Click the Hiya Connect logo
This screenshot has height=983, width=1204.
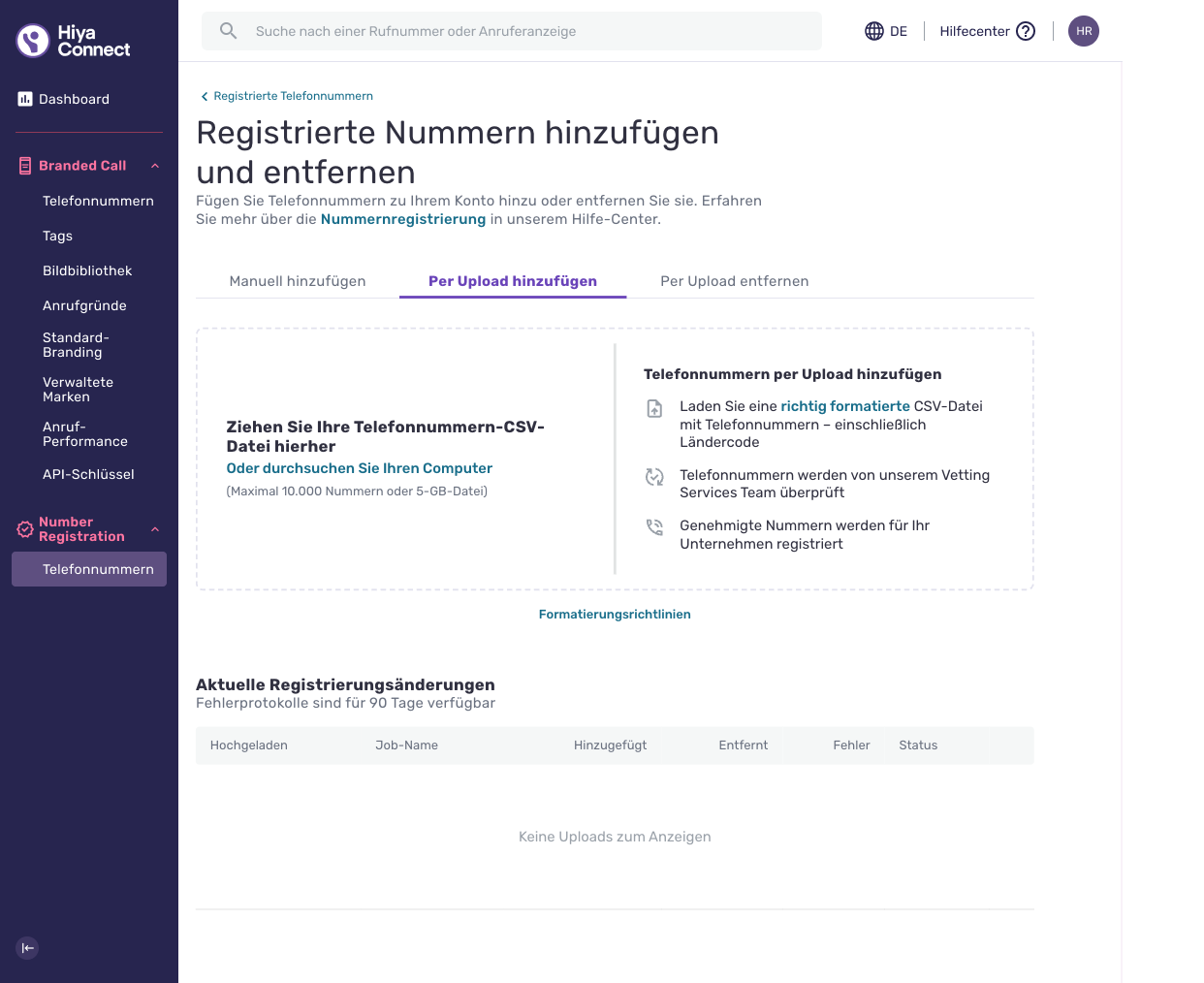coord(74,41)
